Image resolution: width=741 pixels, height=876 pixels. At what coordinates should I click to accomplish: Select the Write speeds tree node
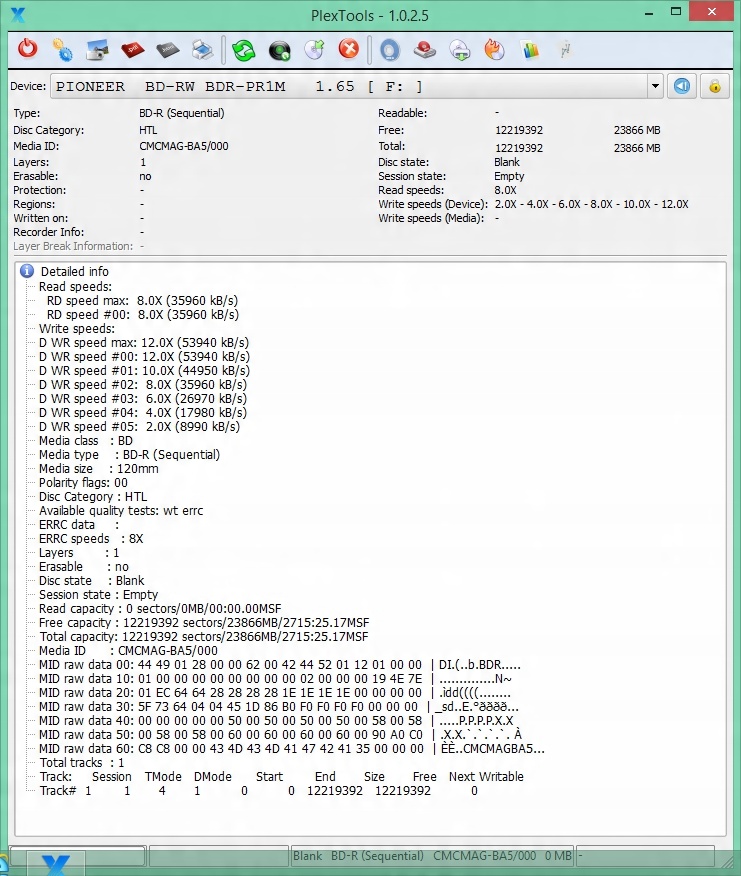tap(76, 328)
